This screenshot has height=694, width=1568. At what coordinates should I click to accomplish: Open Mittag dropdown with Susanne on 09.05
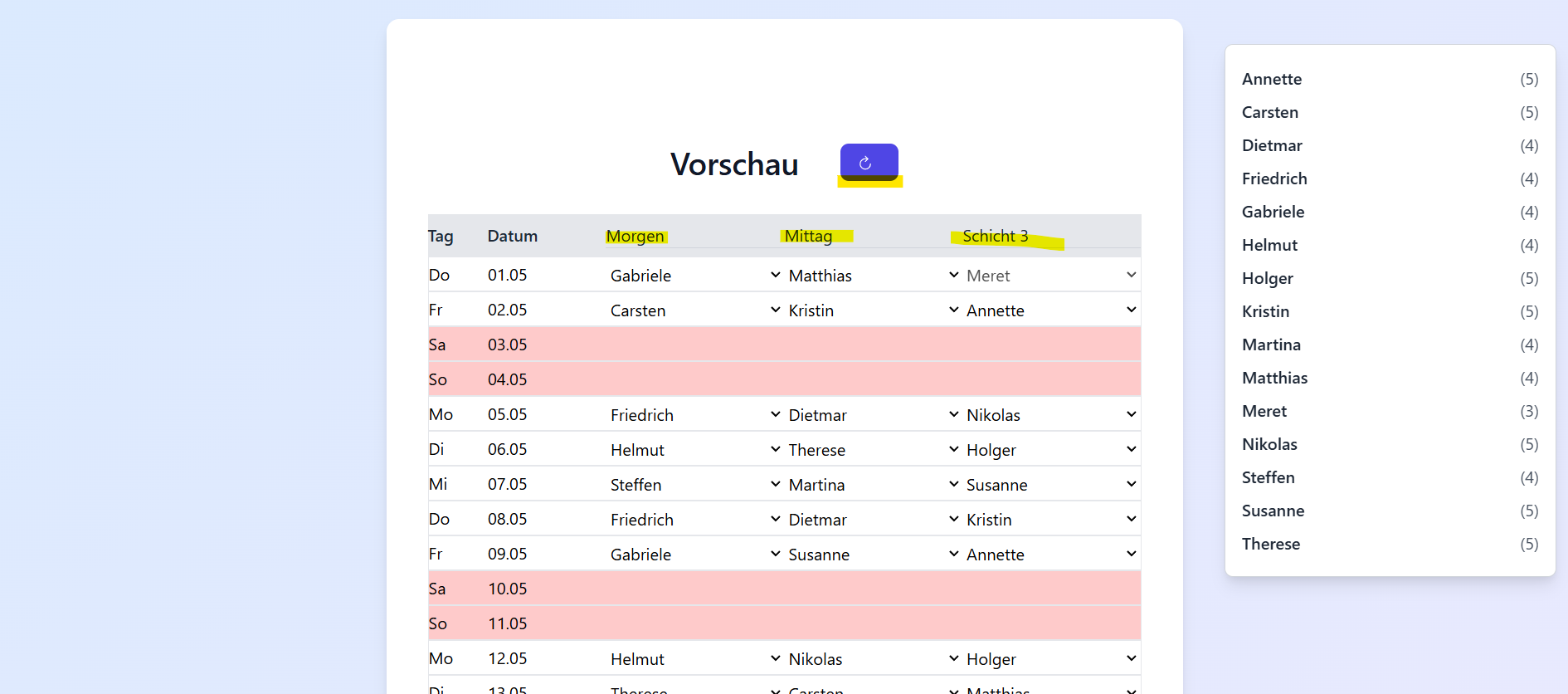point(872,555)
